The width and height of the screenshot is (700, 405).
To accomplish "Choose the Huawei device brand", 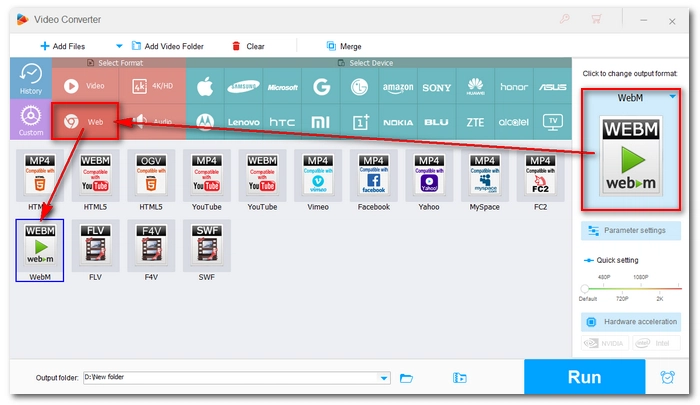I will pyautogui.click(x=475, y=87).
